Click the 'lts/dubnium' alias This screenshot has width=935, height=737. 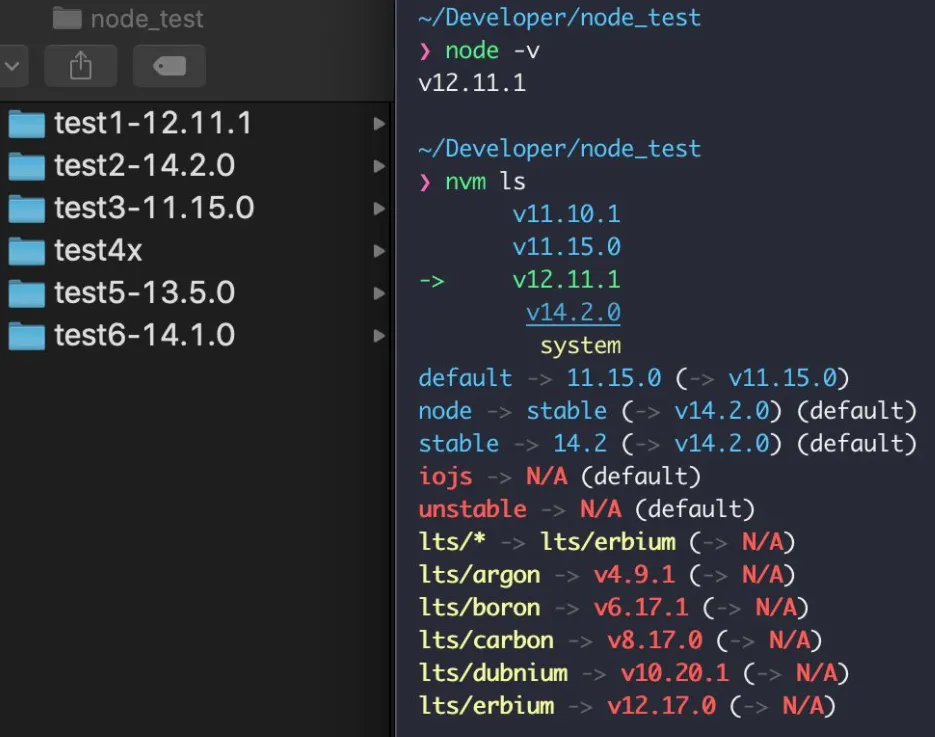(493, 673)
